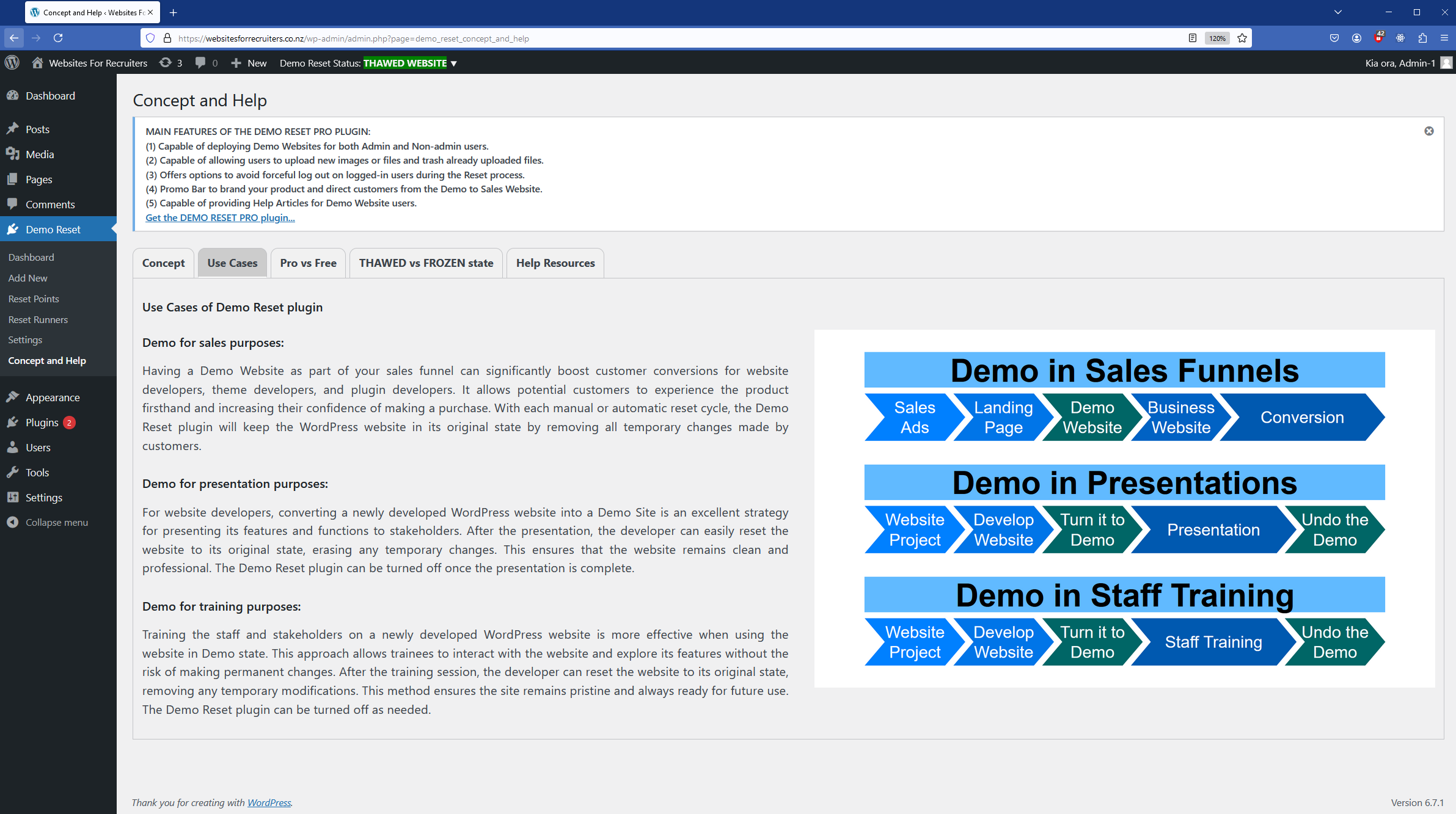Expand Demo Reset Status THAWED WEBSITE dropdown
1456x814 pixels.
(368, 63)
